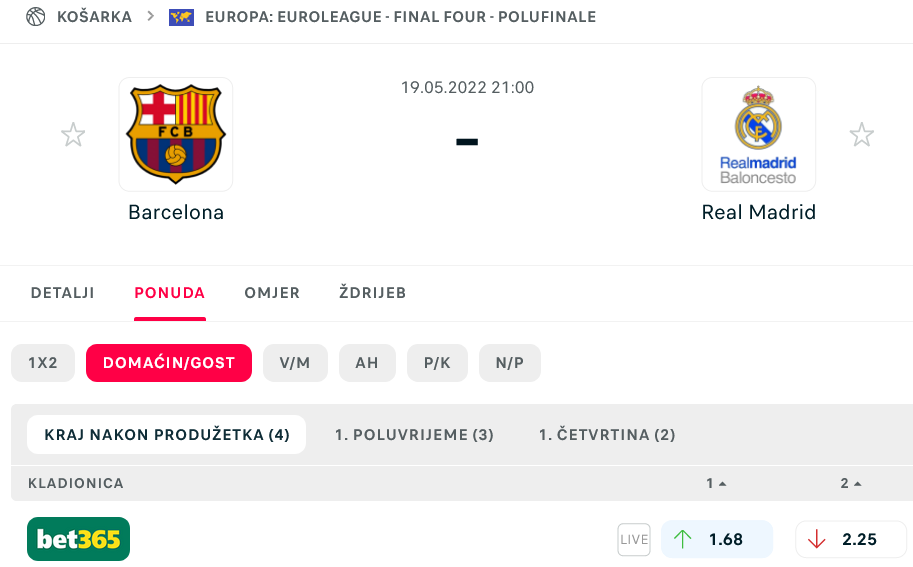
Task: Select 1. POLUVRIJEME (3) period filter
Action: pos(414,435)
